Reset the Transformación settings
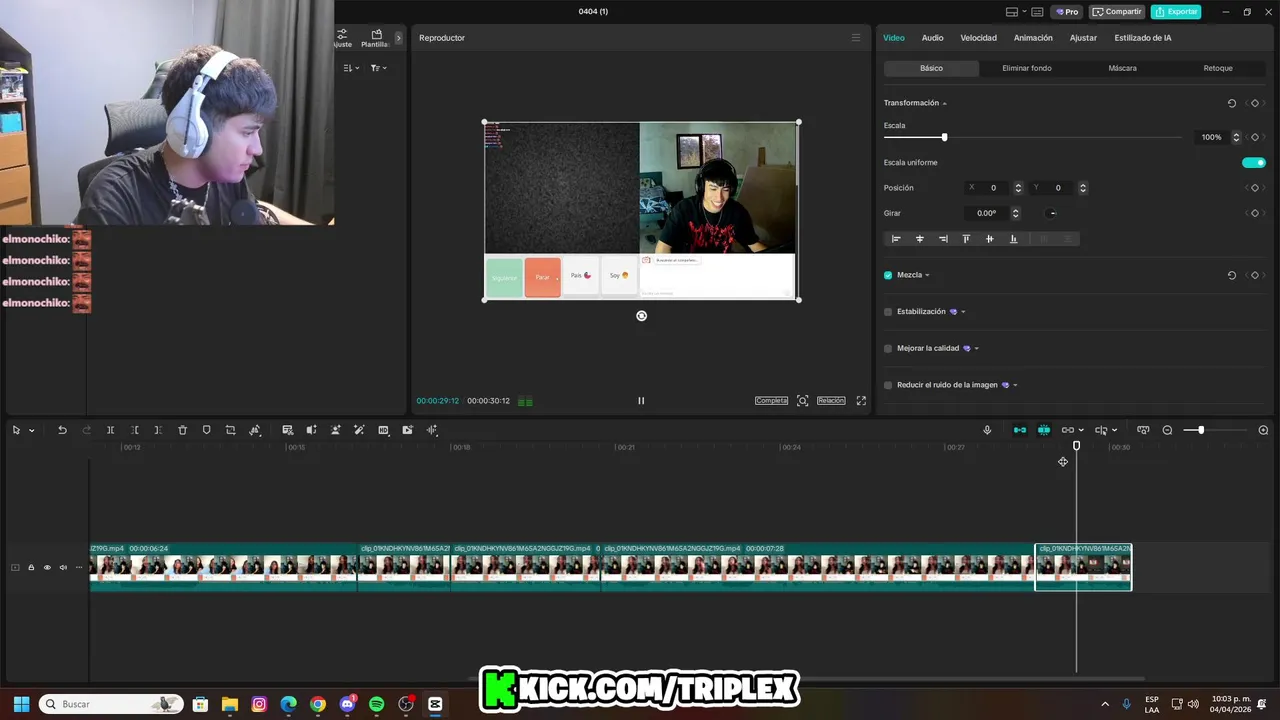 [x=1232, y=103]
